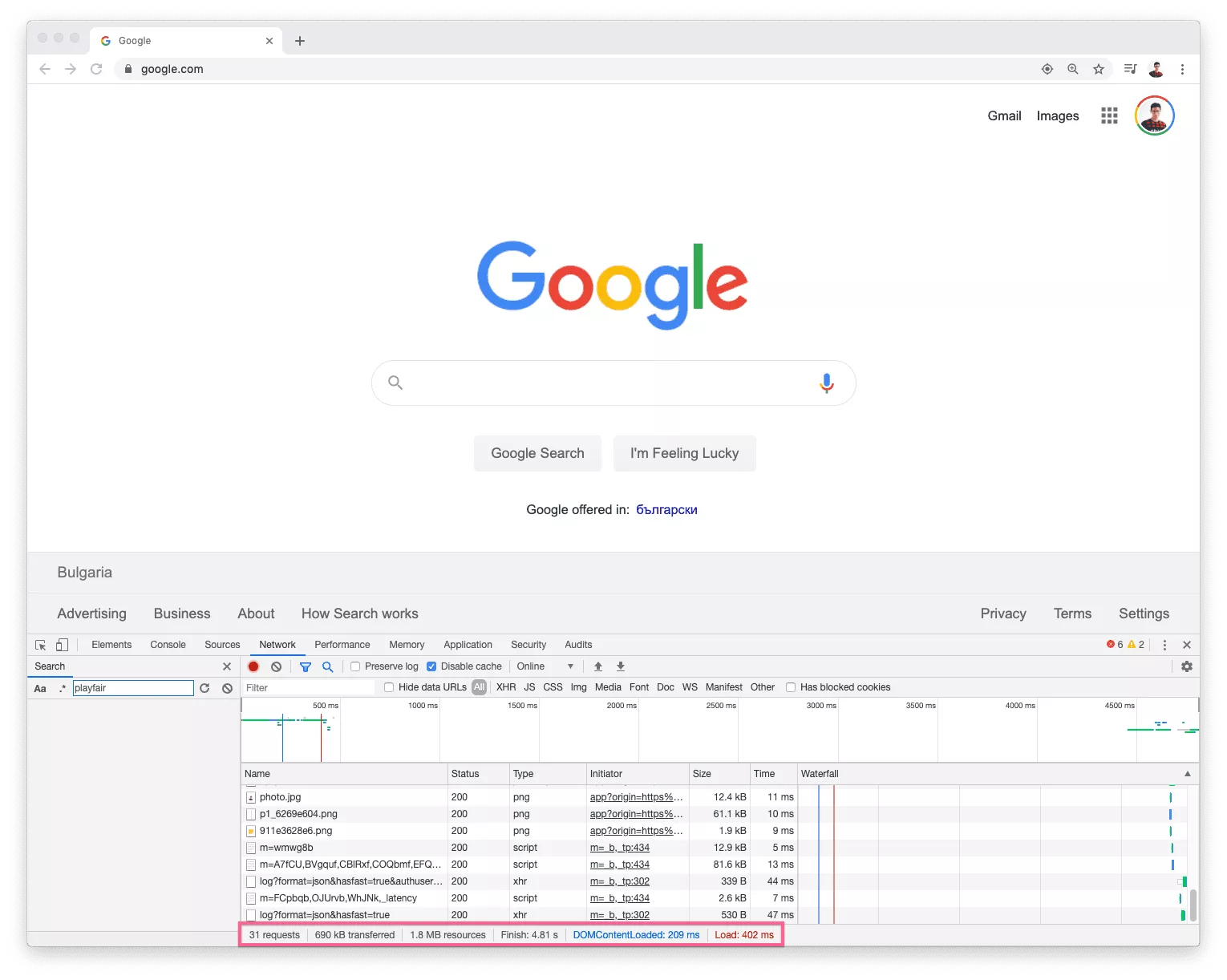Switch to the Console tab
The height and width of the screenshot is (980, 1227).
tap(168, 645)
